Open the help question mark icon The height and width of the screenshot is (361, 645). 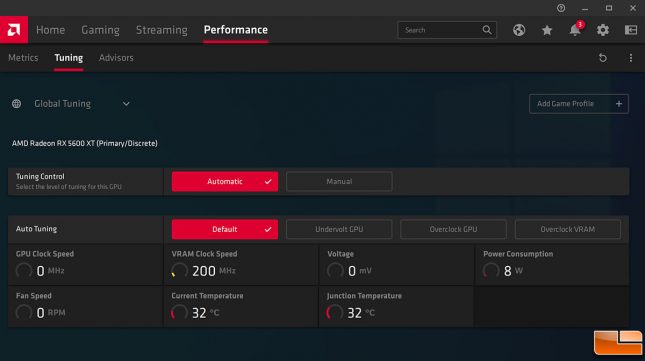pyautogui.click(x=561, y=8)
